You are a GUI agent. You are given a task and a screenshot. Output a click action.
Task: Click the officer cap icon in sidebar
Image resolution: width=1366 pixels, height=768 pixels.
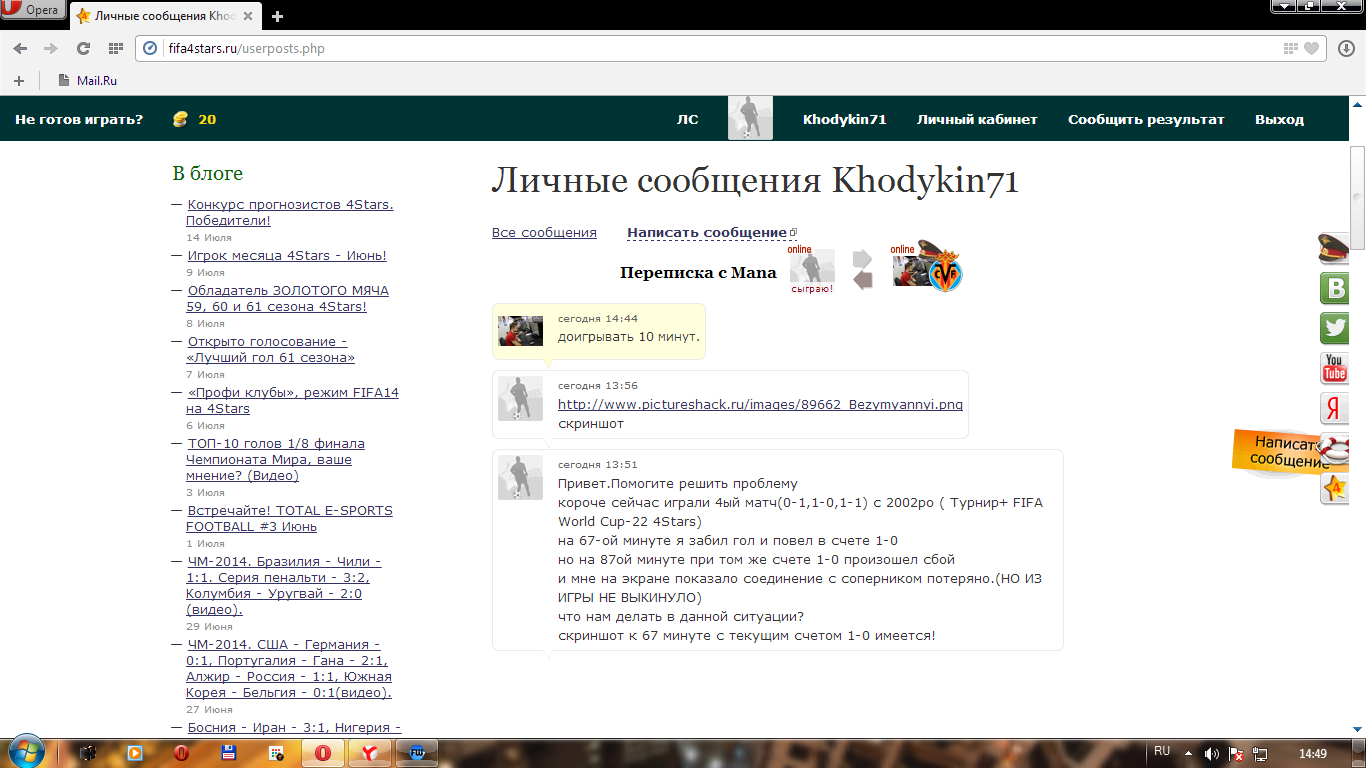point(1334,247)
